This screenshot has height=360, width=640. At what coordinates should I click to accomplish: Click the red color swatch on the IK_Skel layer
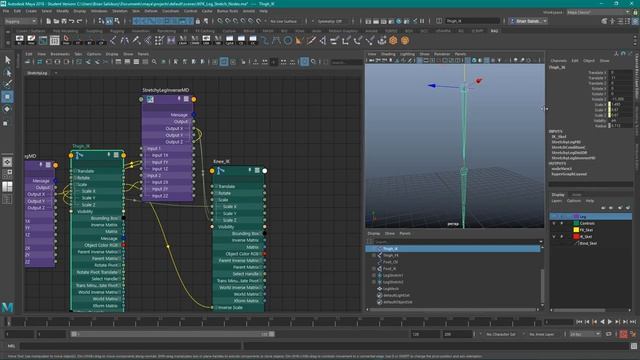coord(576,237)
